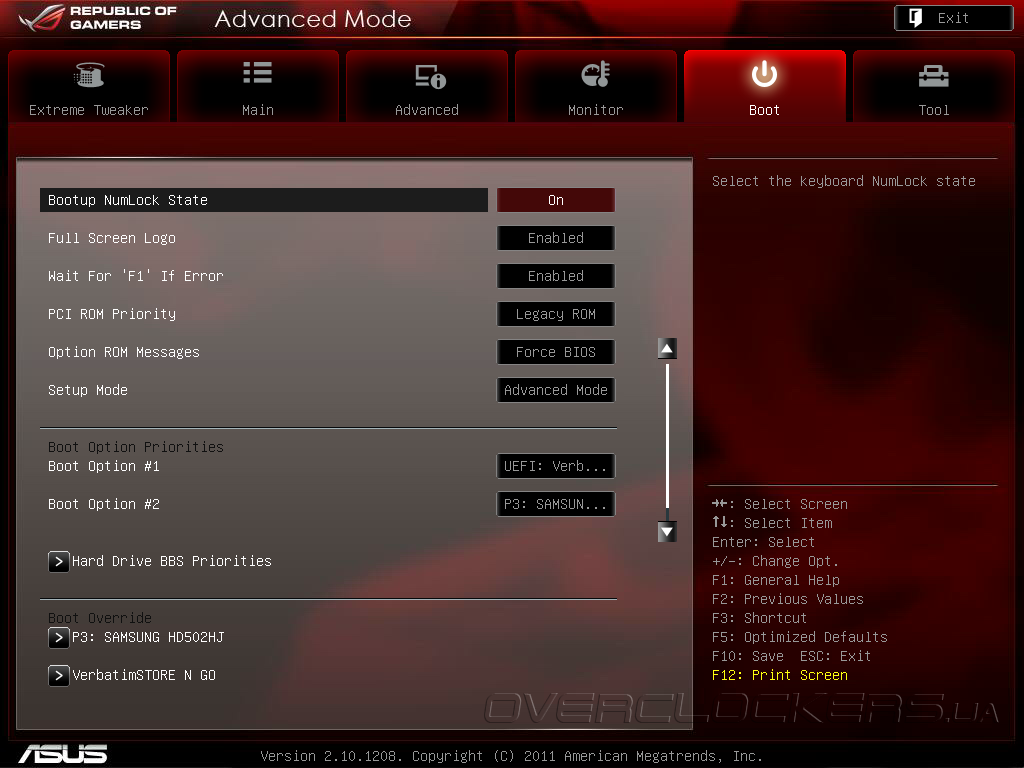Click the Exit door icon
The width and height of the screenshot is (1024, 768).
(x=916, y=18)
